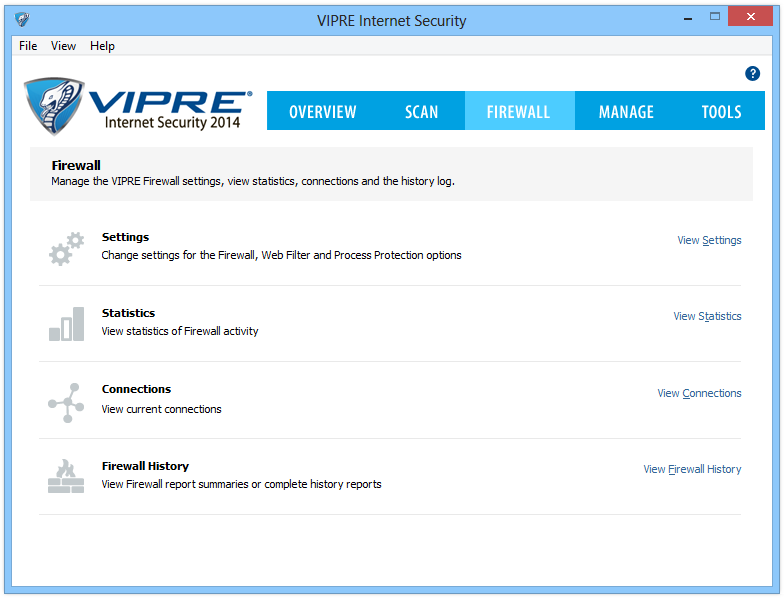Click the VIPRE snake shield logo
Image resolution: width=784 pixels, height=598 pixels.
[54, 106]
